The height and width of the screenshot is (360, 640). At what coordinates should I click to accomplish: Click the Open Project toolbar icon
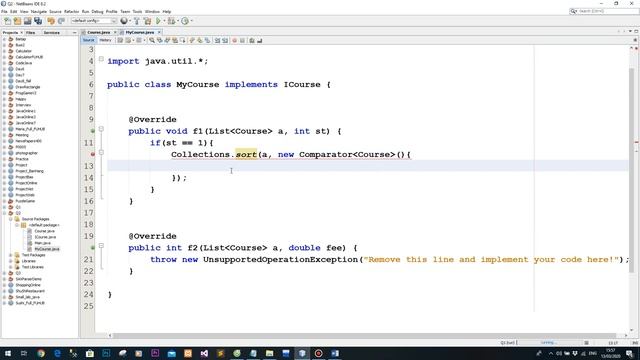27,21
